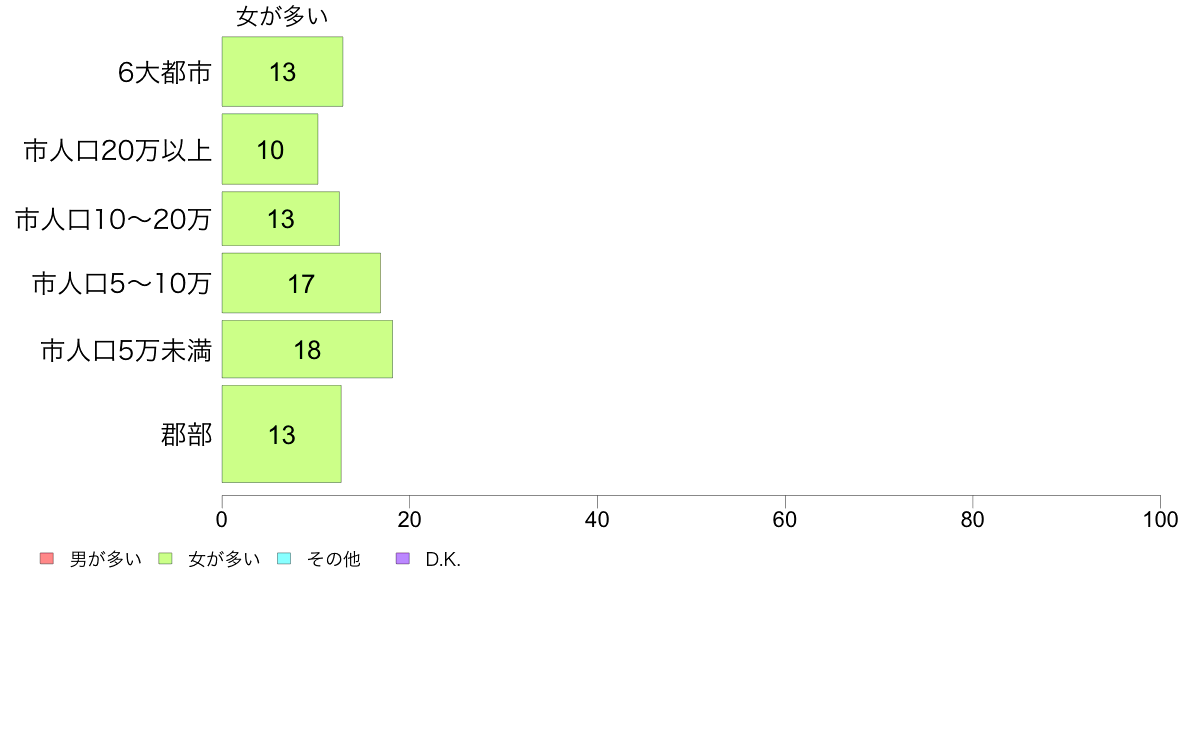The height and width of the screenshot is (736, 1188).
Task: Click the 市人口20万以上 row label
Action: point(117,150)
